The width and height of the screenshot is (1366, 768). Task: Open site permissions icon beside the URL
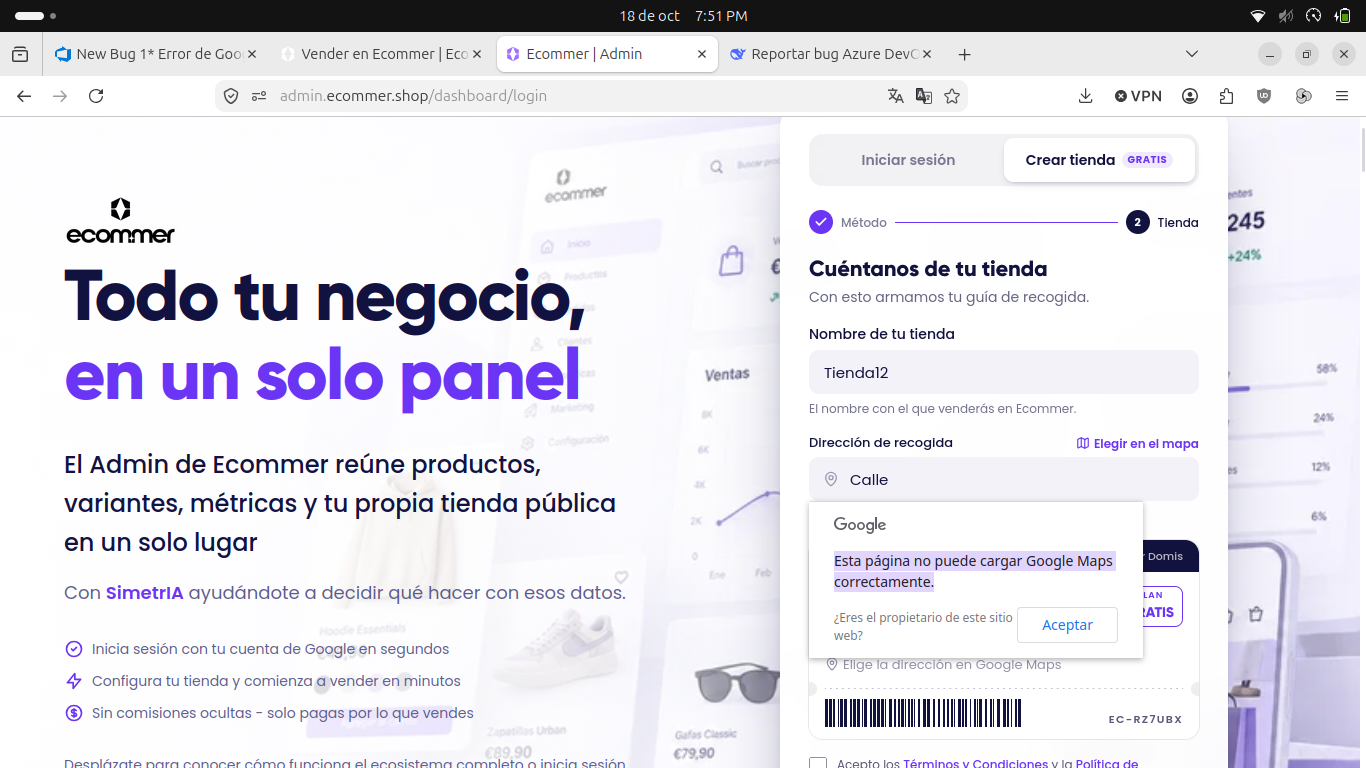coord(259,96)
